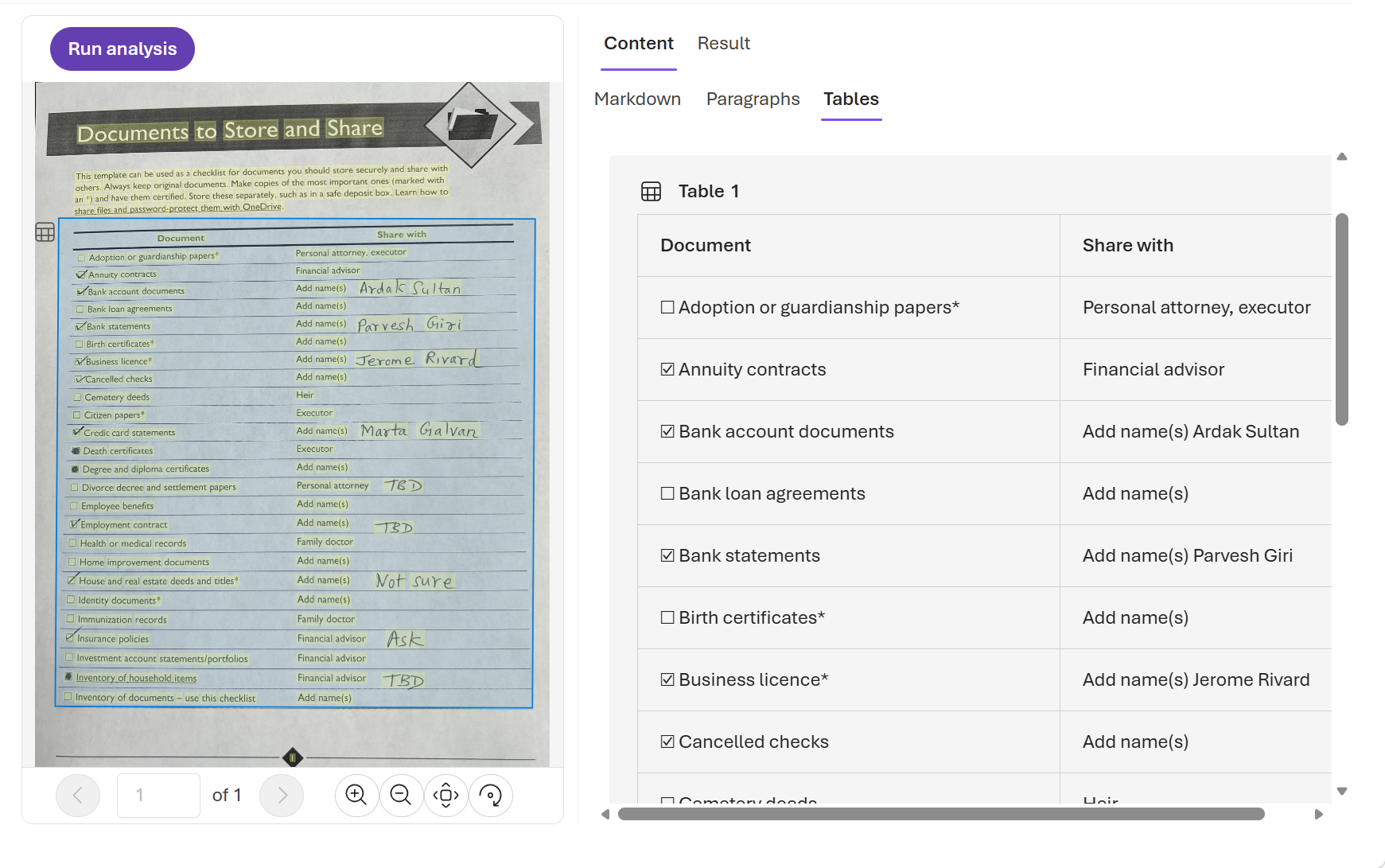The height and width of the screenshot is (868, 1385).
Task: Select the Content tab
Action: click(639, 44)
